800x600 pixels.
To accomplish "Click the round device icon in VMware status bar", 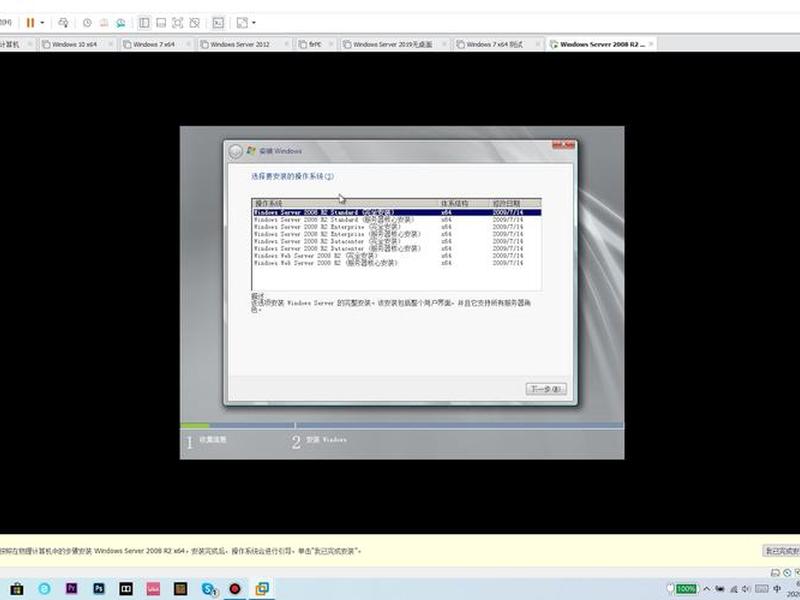I will [787, 573].
